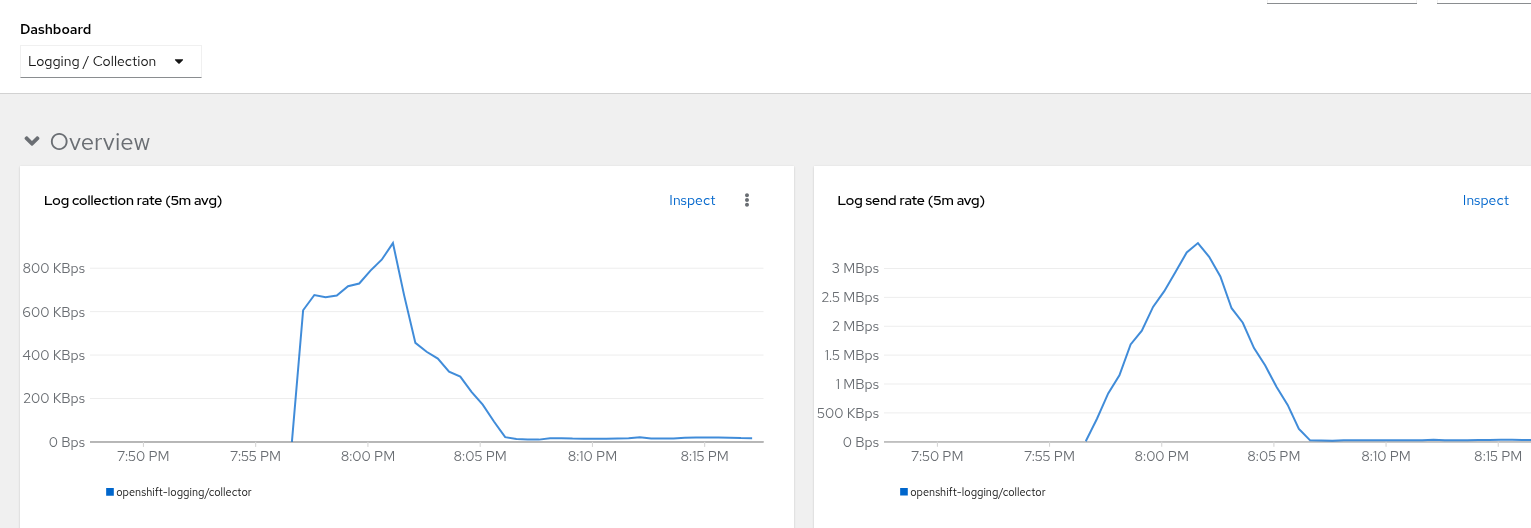Viewport: 1531px width, 528px height.
Task: Click the caret arrow in dashboard selector
Action: pos(179,61)
